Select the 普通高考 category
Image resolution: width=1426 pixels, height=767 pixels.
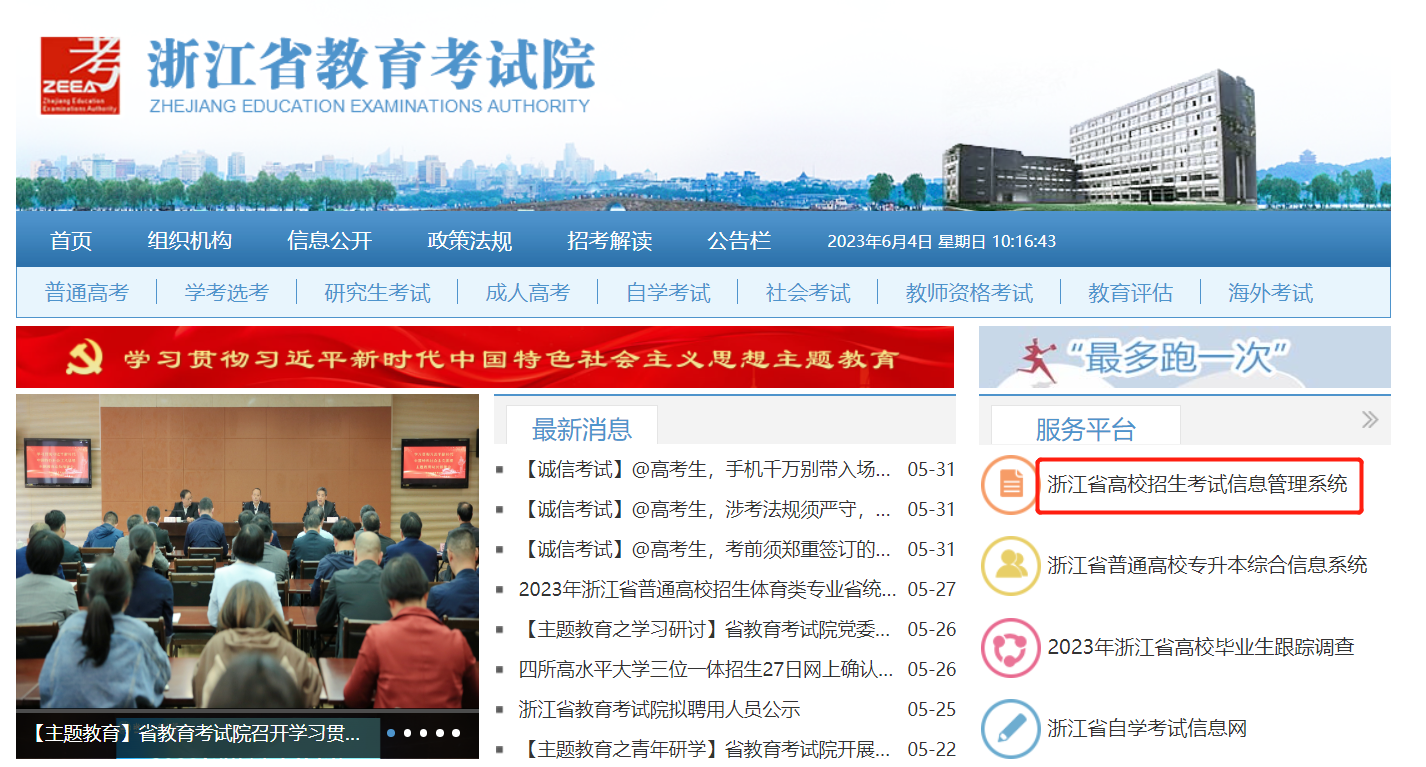click(x=87, y=293)
